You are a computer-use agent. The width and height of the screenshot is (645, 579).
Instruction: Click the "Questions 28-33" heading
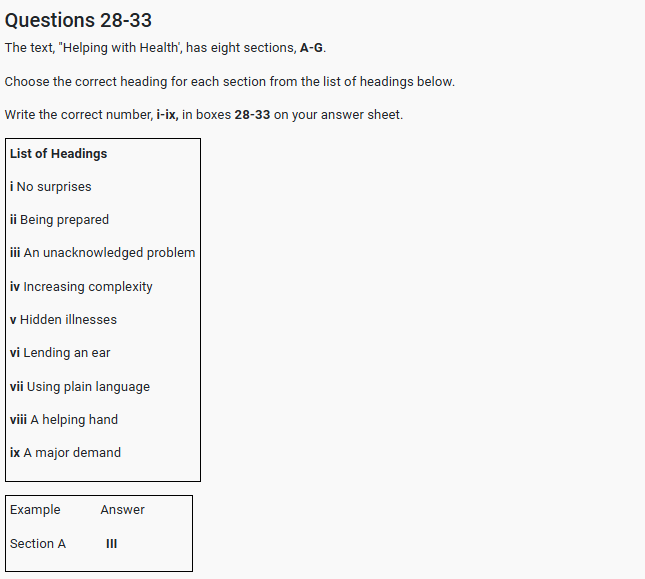coord(78,20)
